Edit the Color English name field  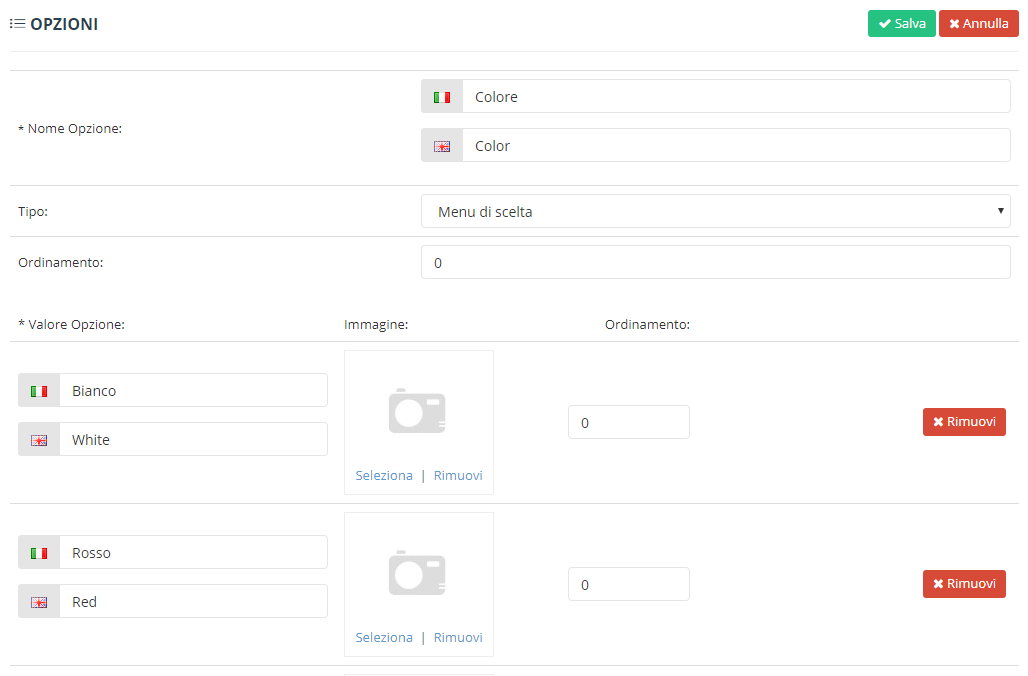736,145
